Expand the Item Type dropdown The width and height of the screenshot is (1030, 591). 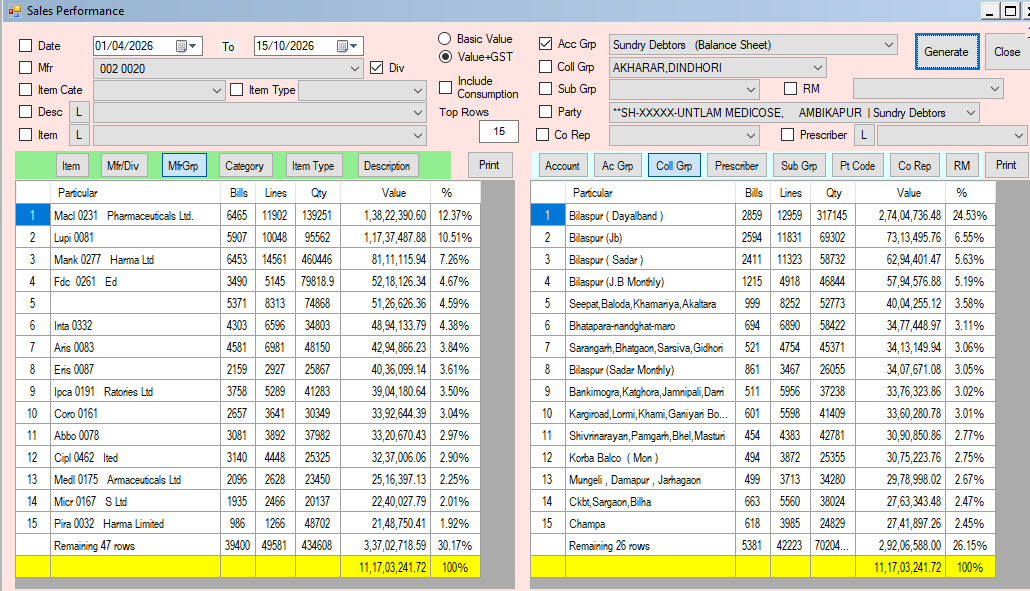pyautogui.click(x=418, y=91)
